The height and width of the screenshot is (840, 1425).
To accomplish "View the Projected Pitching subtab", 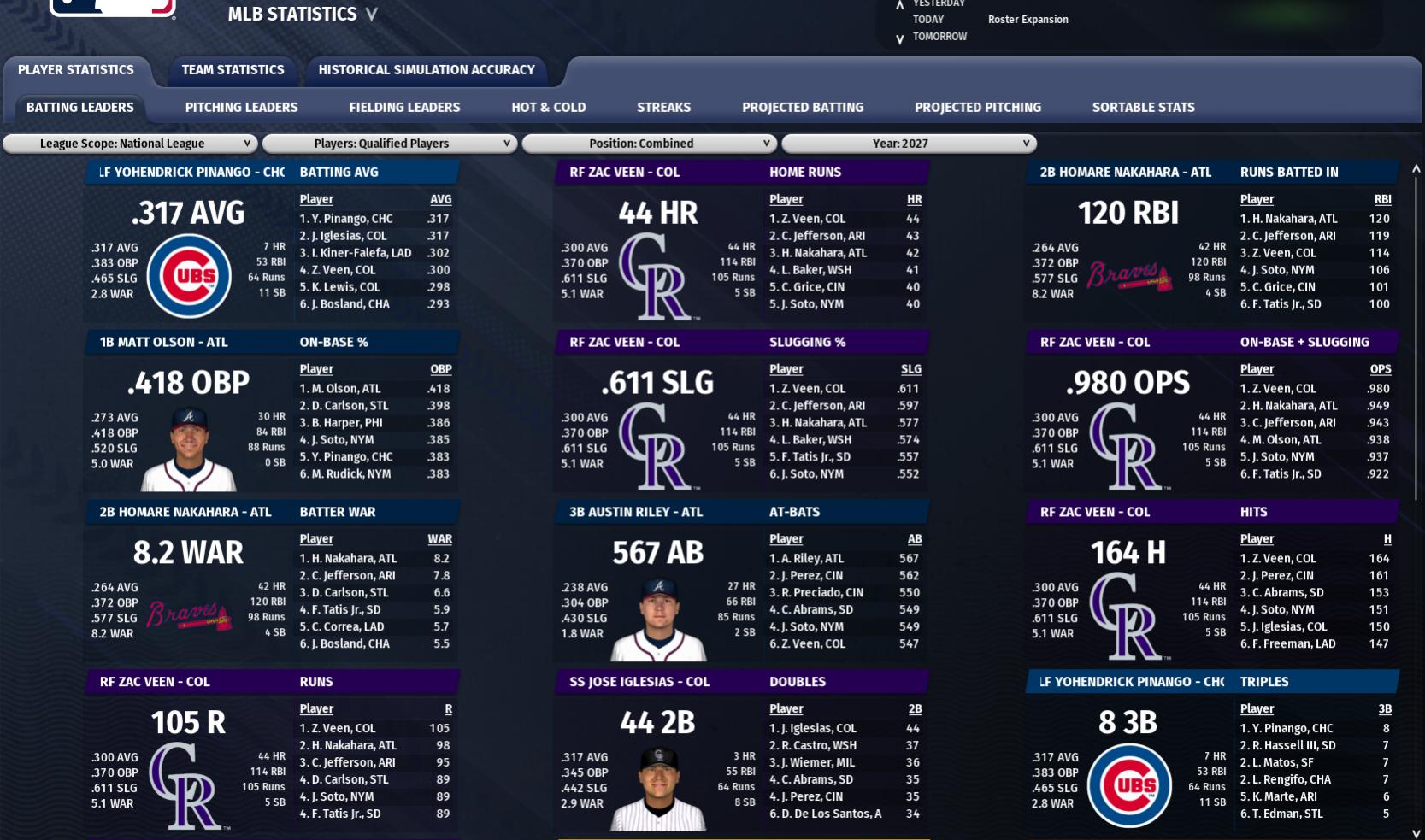I will coord(978,108).
